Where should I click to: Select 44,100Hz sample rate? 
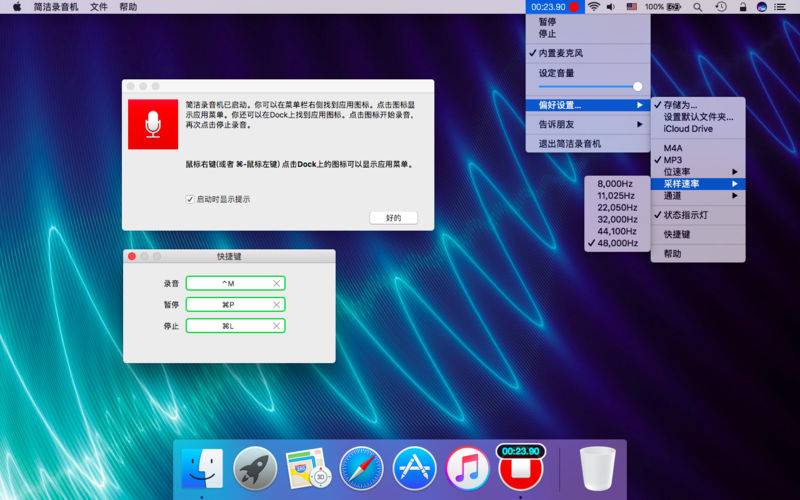(x=617, y=231)
